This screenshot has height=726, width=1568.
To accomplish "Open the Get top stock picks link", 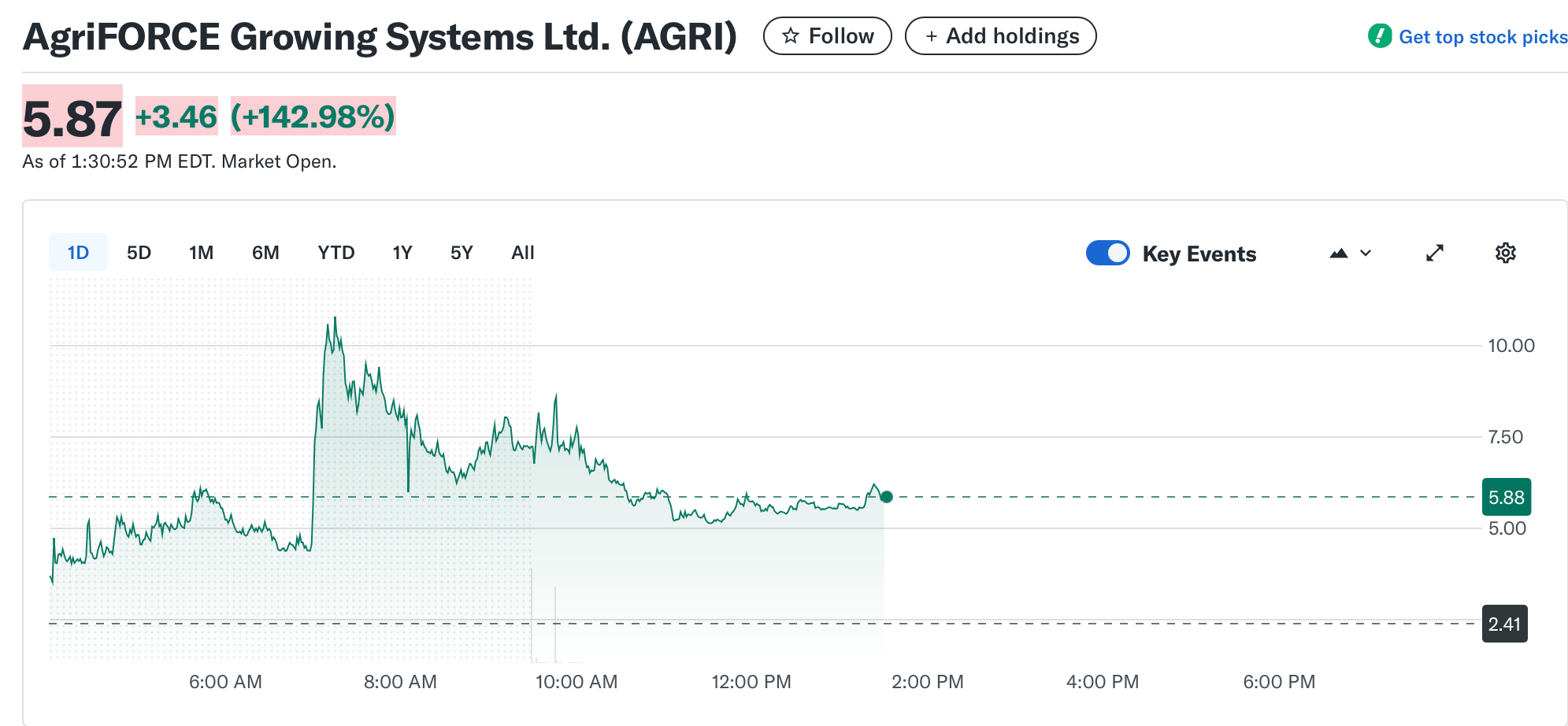I will (x=1482, y=37).
